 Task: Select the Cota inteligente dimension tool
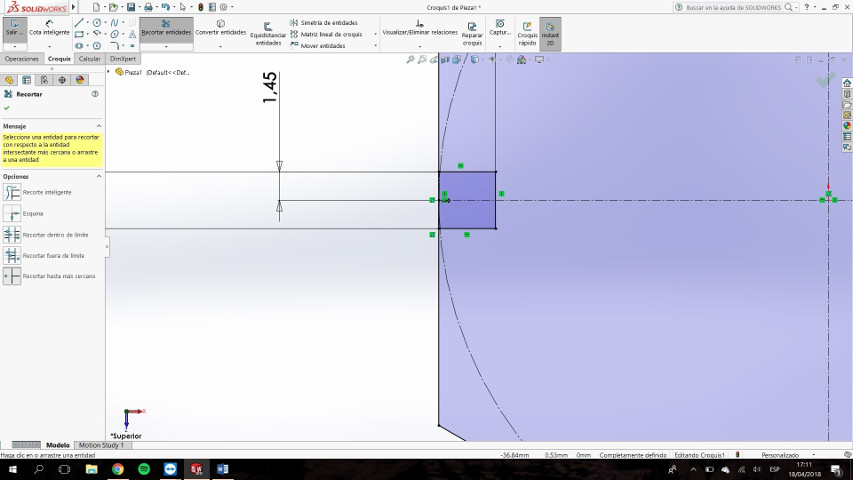(49, 28)
